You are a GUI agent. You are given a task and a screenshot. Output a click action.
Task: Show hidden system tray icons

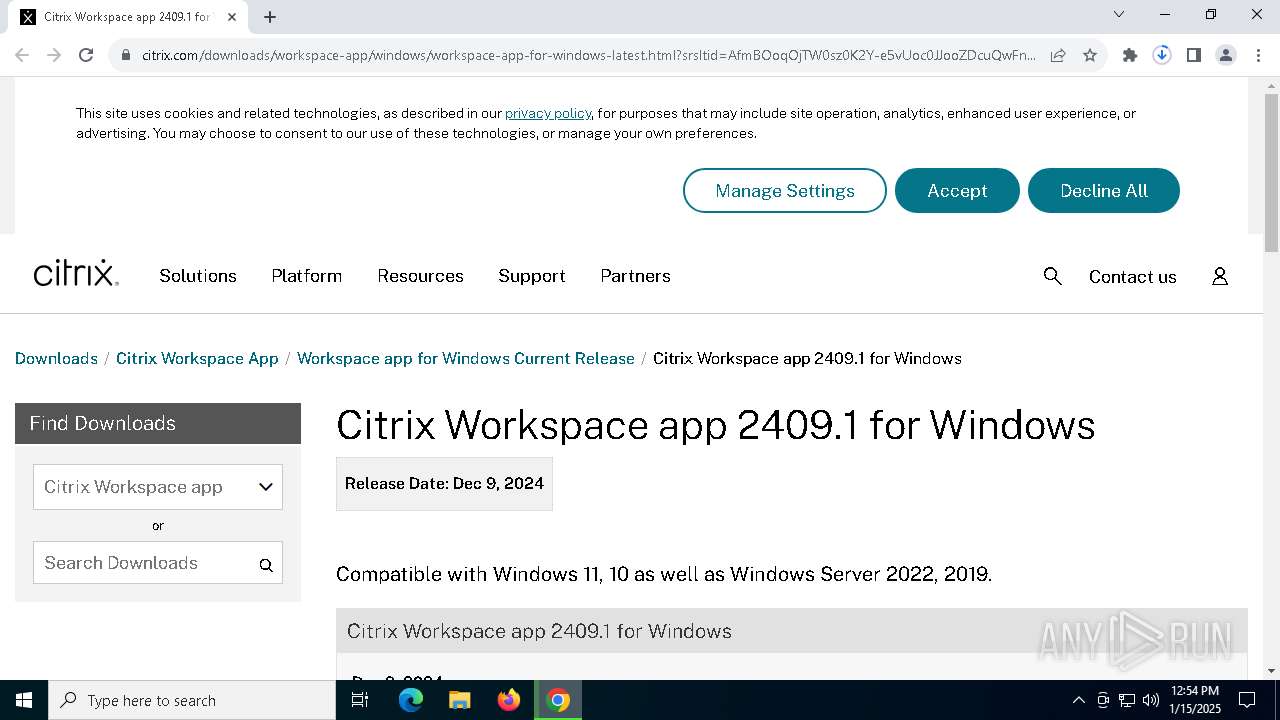1078,700
